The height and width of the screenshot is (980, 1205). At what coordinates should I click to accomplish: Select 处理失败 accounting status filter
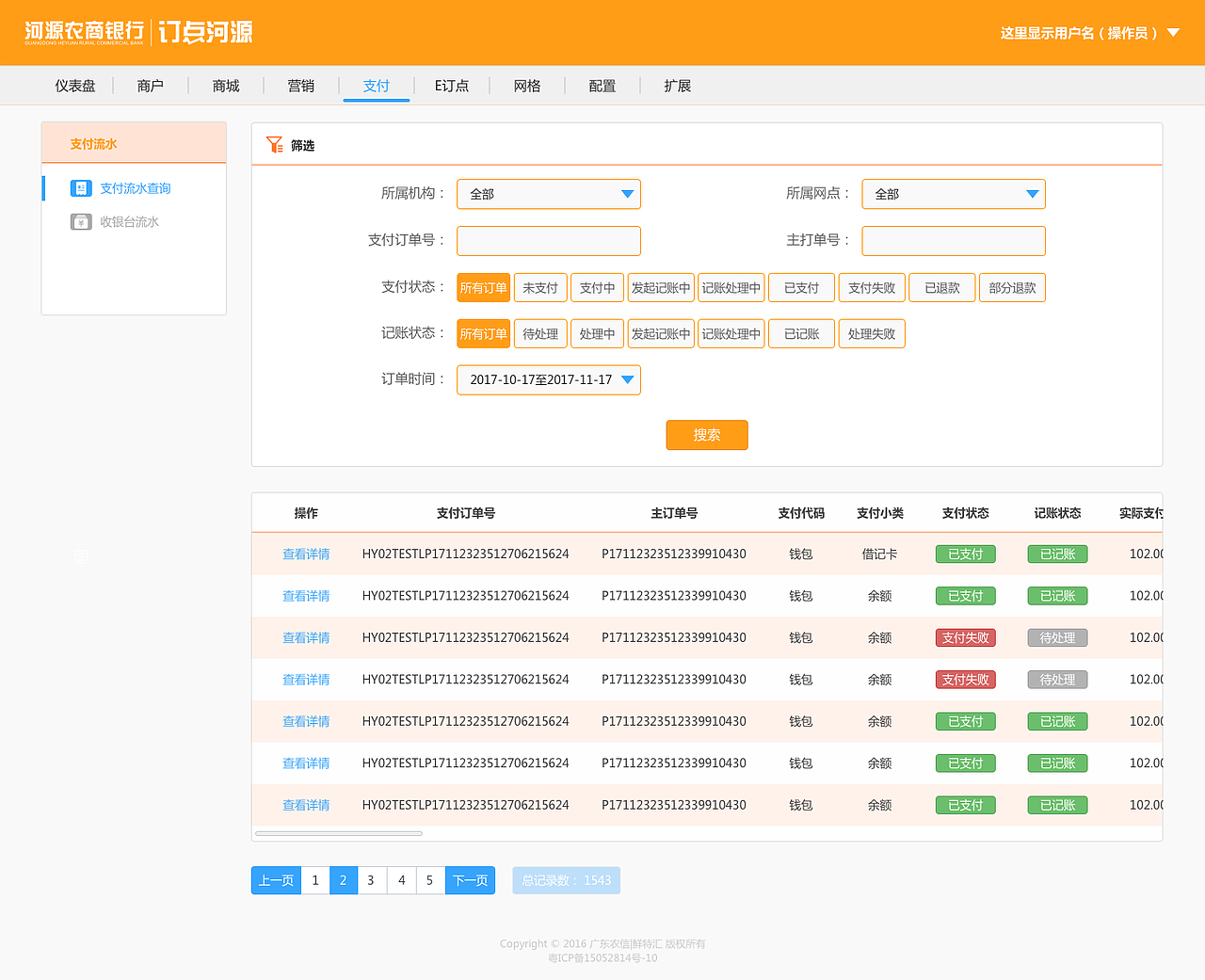click(872, 334)
